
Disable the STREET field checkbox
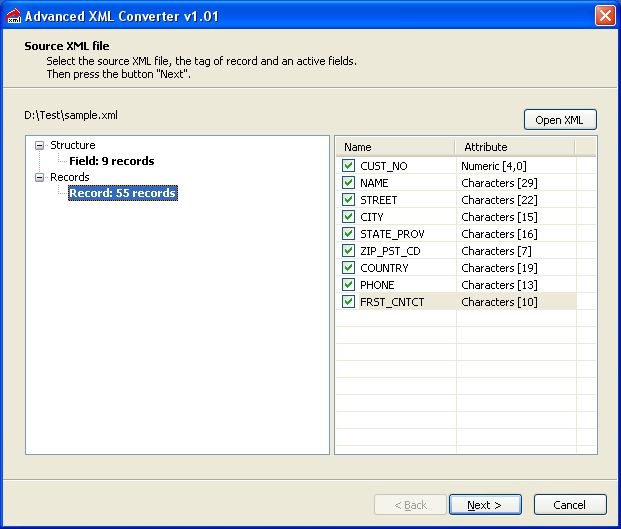pyautogui.click(x=348, y=200)
